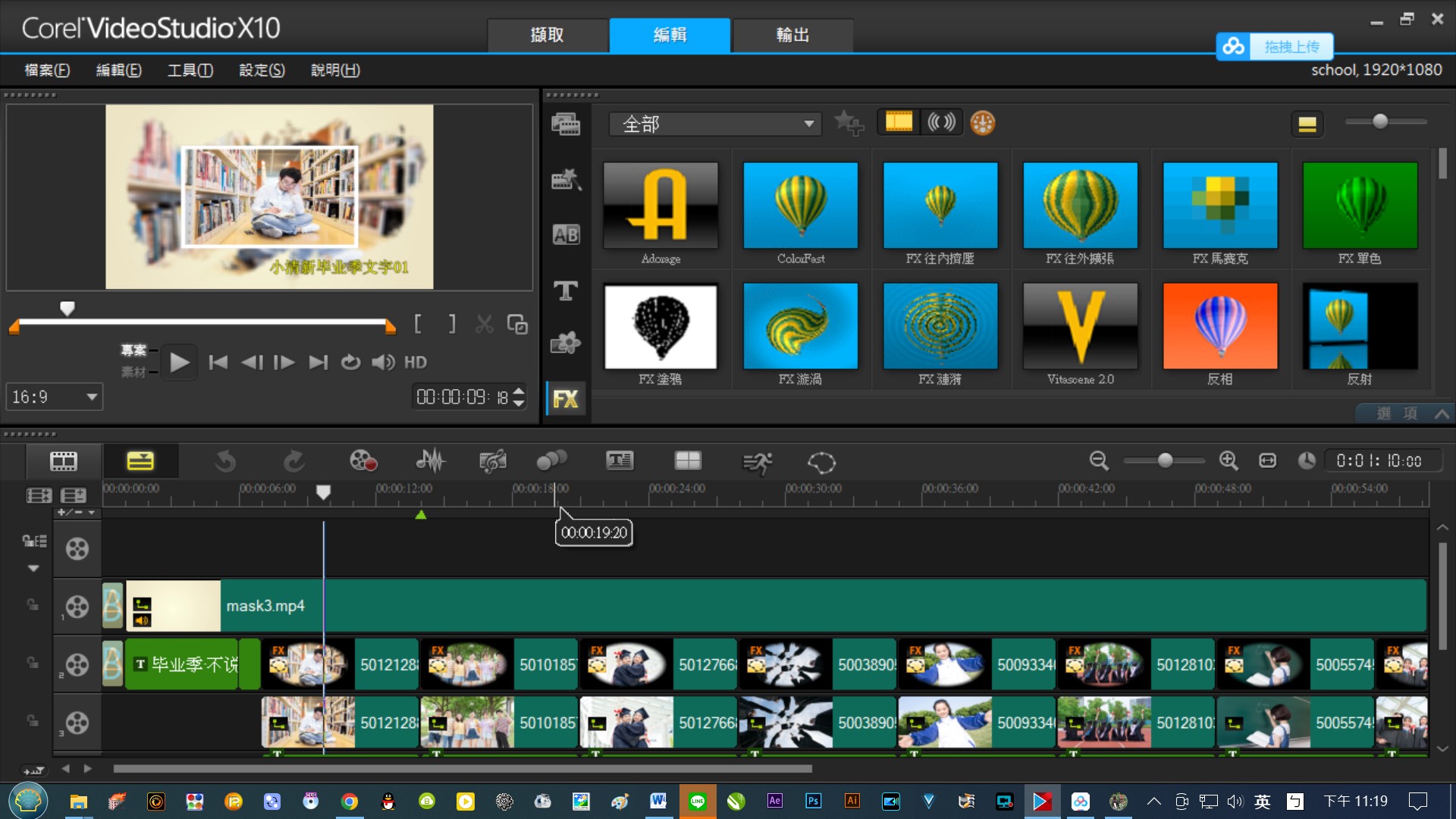The image size is (1456, 819).
Task: Open the Motion Tracking tool
Action: pyautogui.click(x=552, y=461)
